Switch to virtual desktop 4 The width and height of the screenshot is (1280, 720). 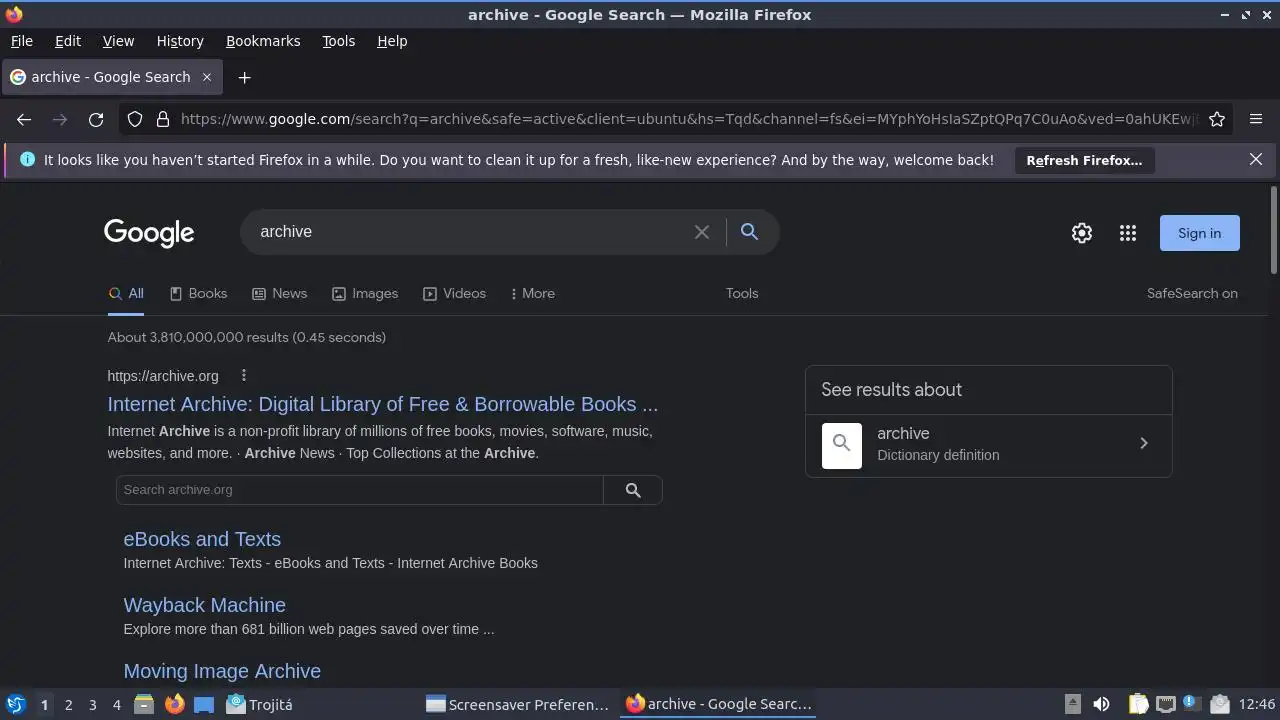click(x=116, y=704)
